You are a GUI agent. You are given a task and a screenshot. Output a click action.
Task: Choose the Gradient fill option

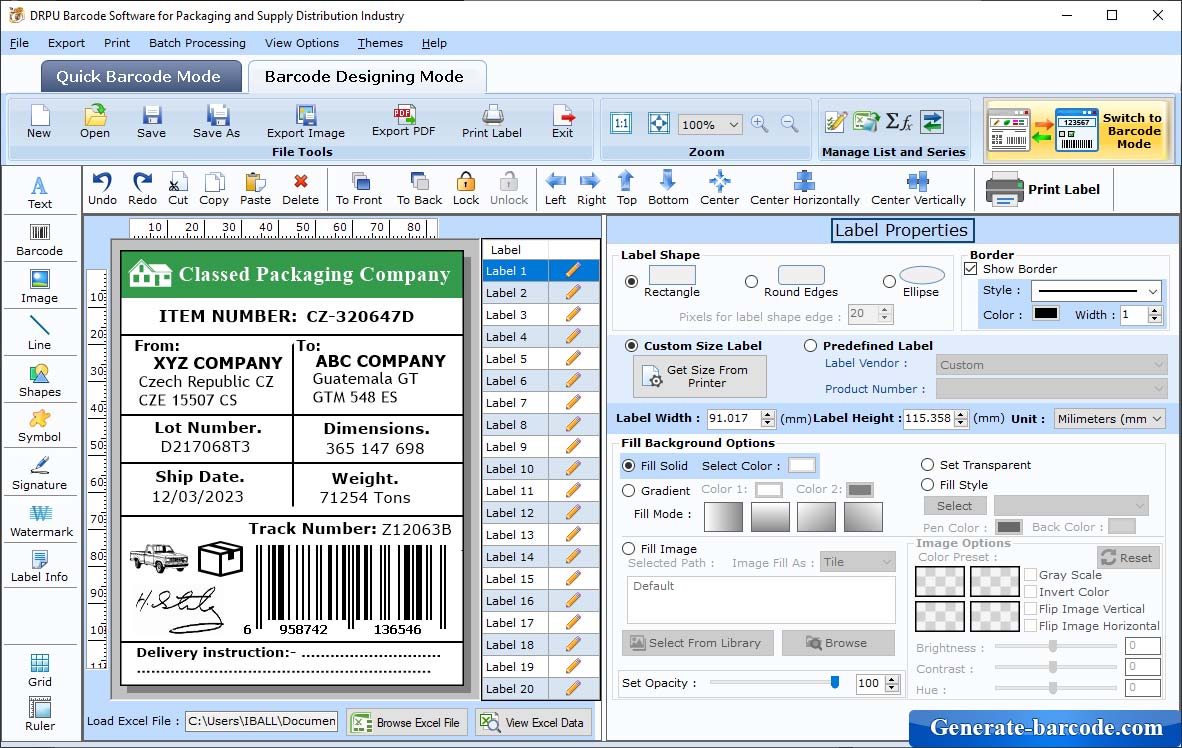(x=629, y=491)
